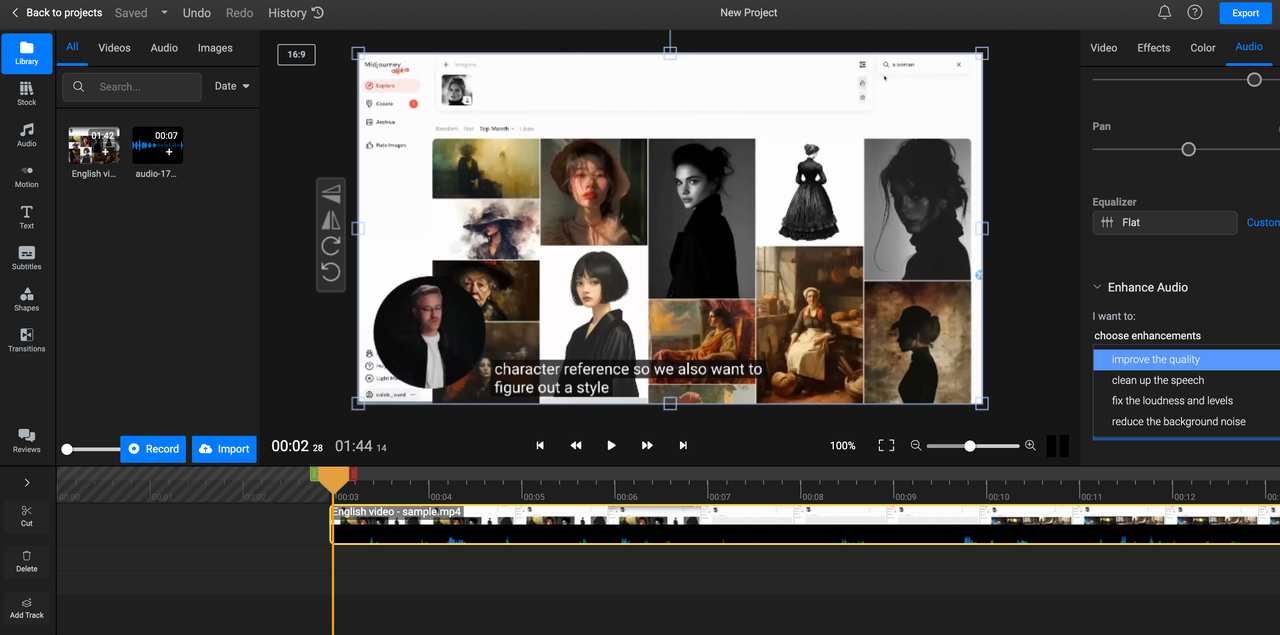The height and width of the screenshot is (635, 1280).
Task: Open the Motion panel
Action: pos(27,176)
